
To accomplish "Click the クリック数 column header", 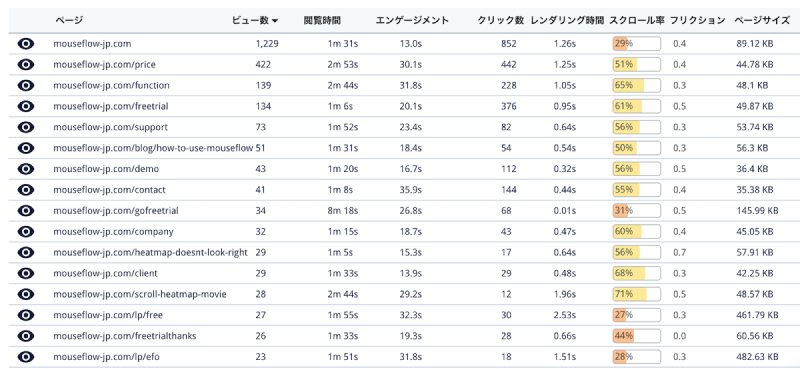I will [501, 20].
